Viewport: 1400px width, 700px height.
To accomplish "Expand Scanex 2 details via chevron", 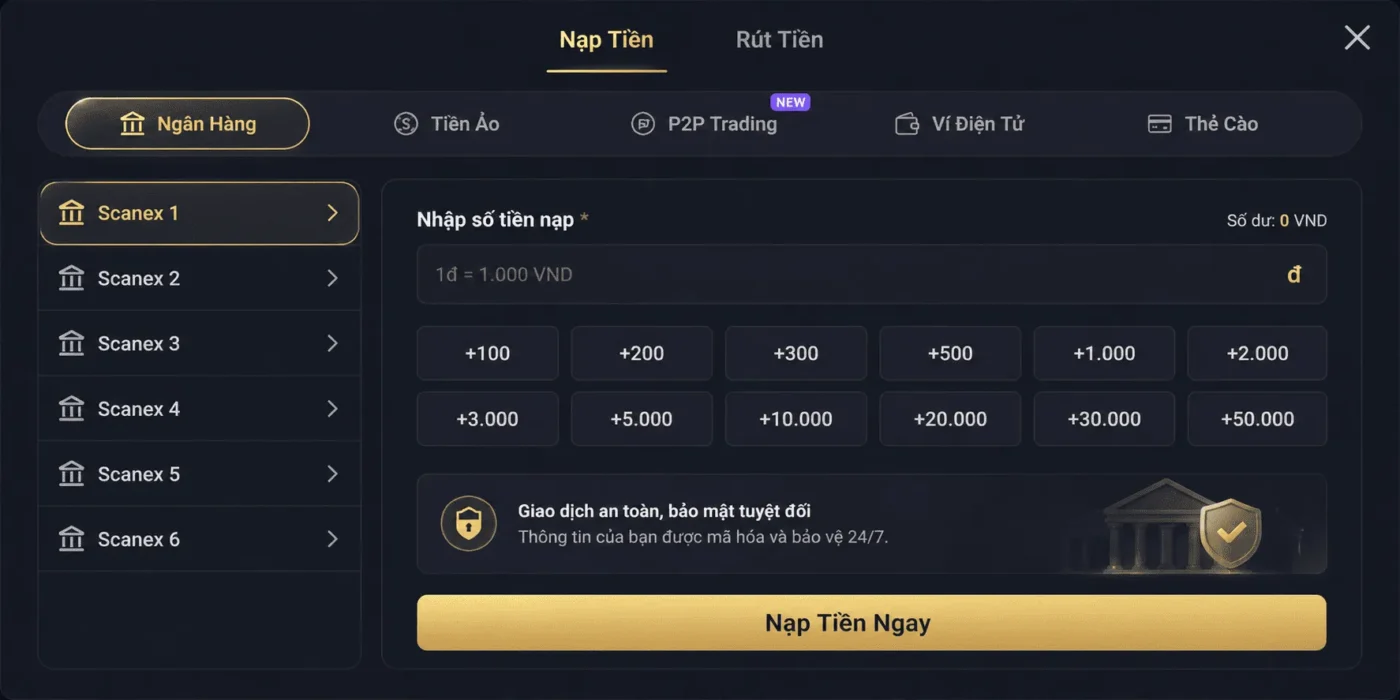I will (x=334, y=278).
